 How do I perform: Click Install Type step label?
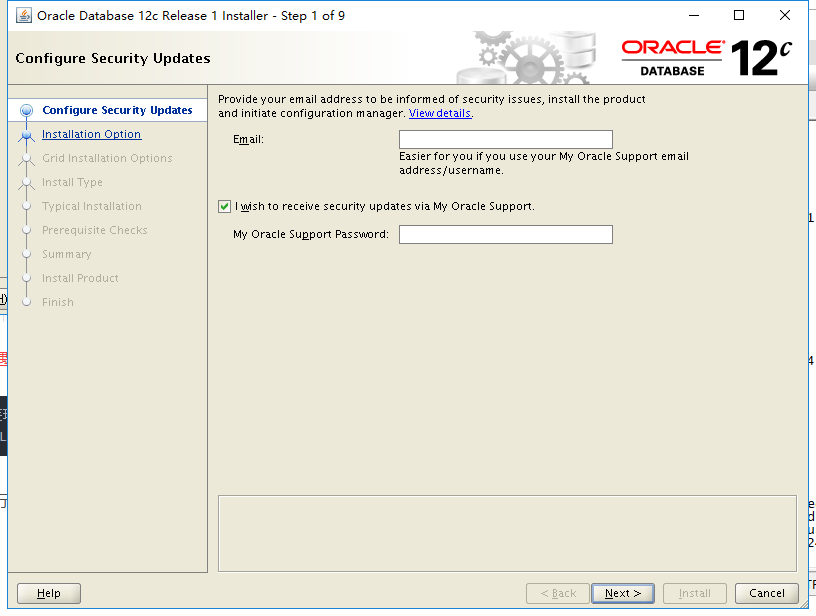pyautogui.click(x=72, y=182)
